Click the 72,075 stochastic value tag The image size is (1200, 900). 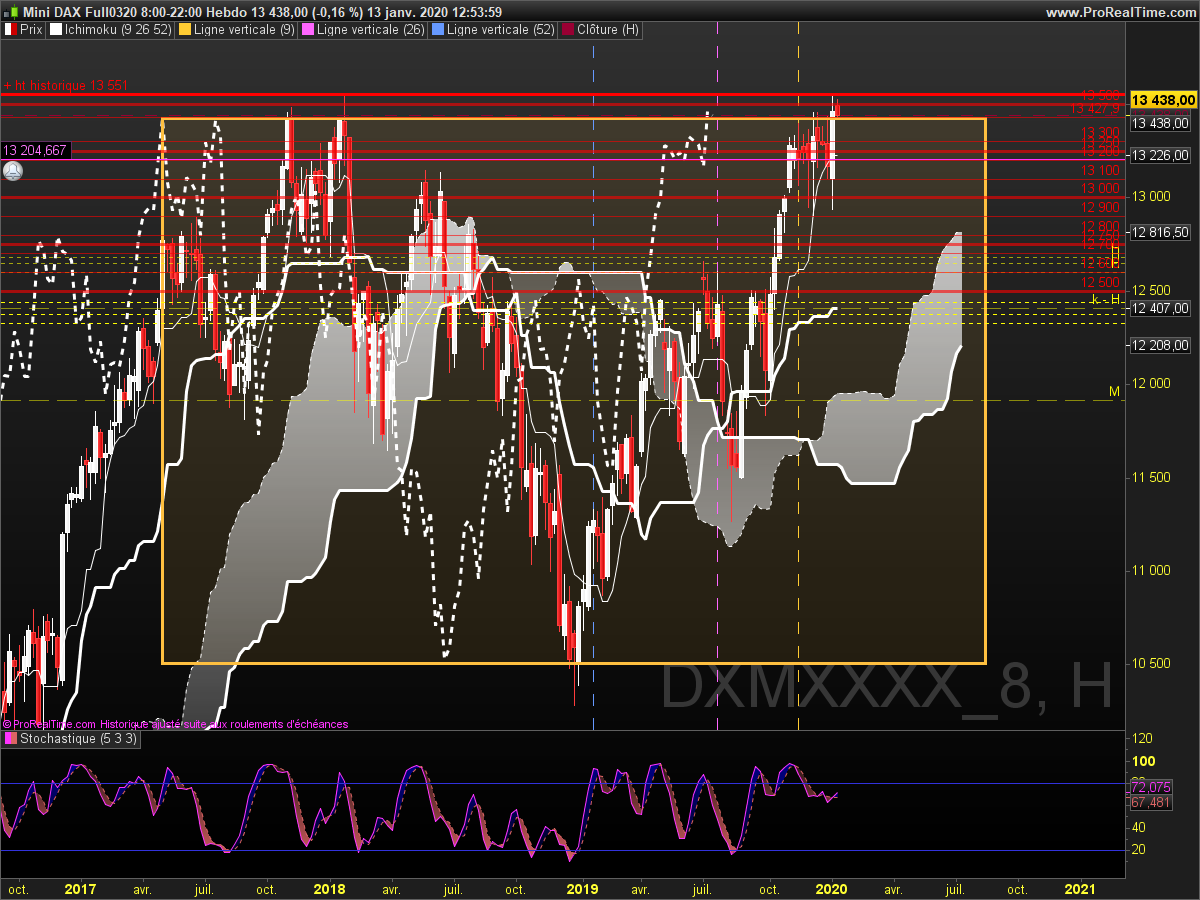click(1151, 788)
